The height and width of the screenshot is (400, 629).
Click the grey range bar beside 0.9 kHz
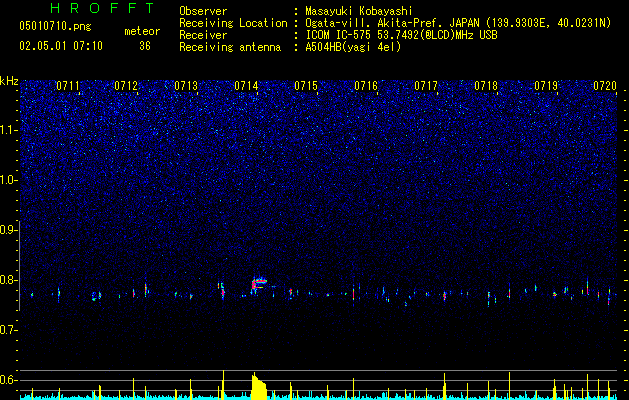click(19, 265)
